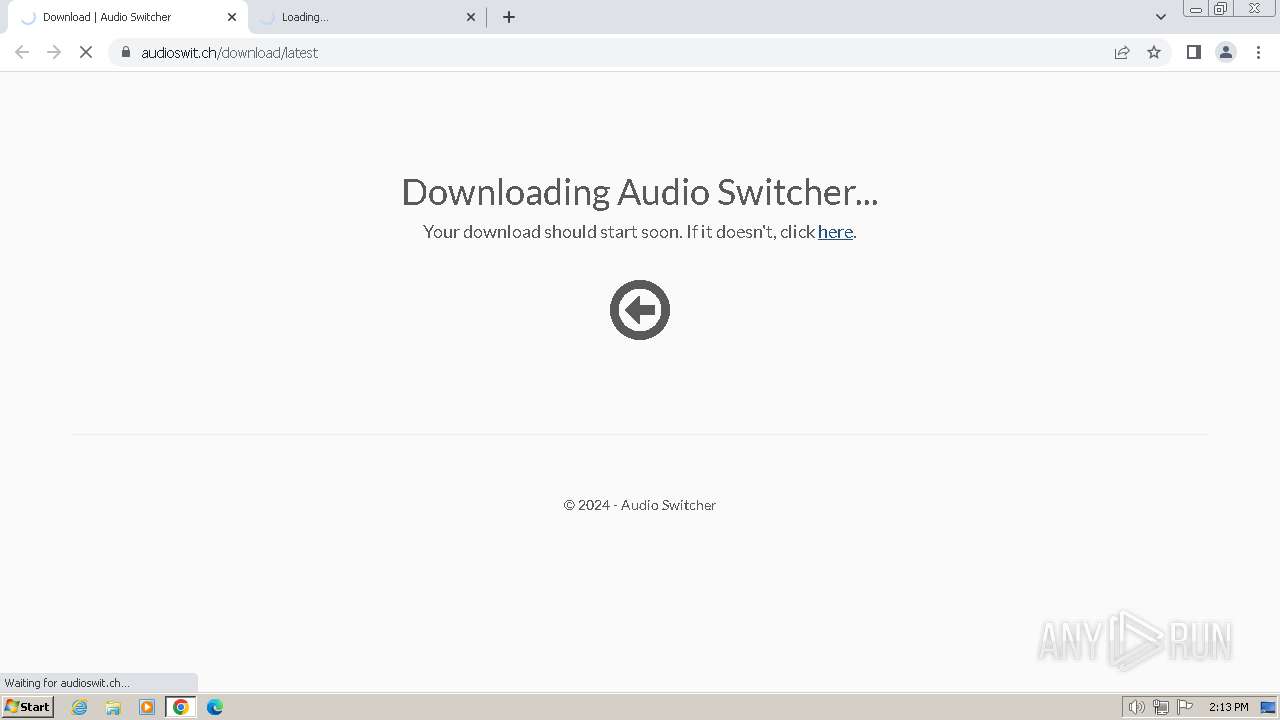Screen dimensions: 1280x720
Task: Open the Chrome profile avatar menu
Action: click(x=1226, y=52)
